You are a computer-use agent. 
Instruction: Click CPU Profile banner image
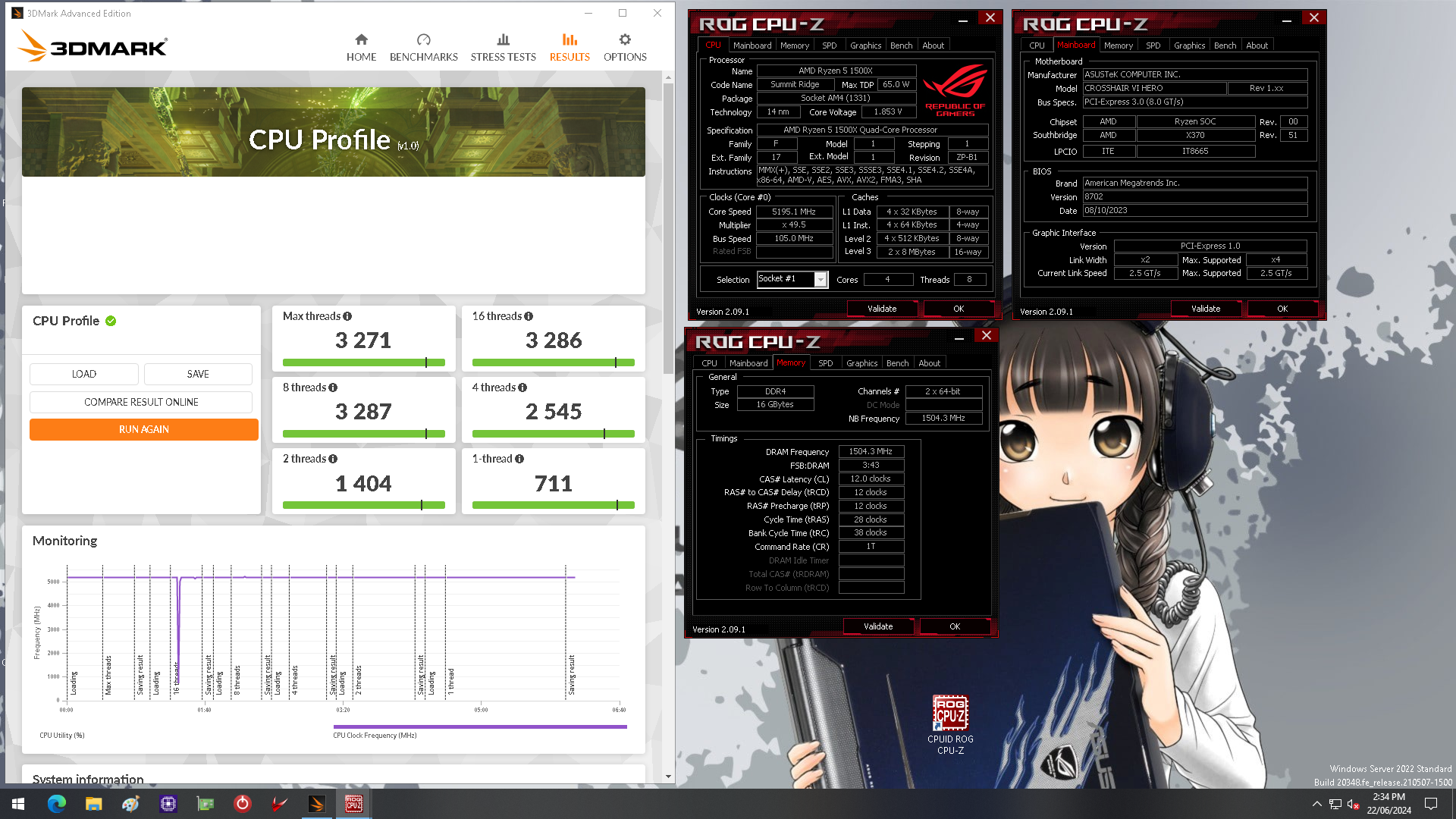pos(334,132)
